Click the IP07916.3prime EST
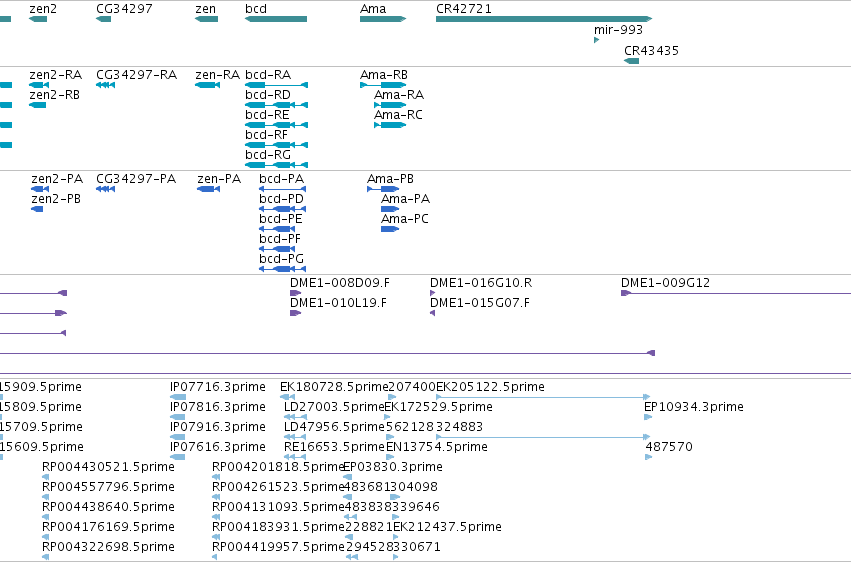The width and height of the screenshot is (851, 562). tap(177, 437)
